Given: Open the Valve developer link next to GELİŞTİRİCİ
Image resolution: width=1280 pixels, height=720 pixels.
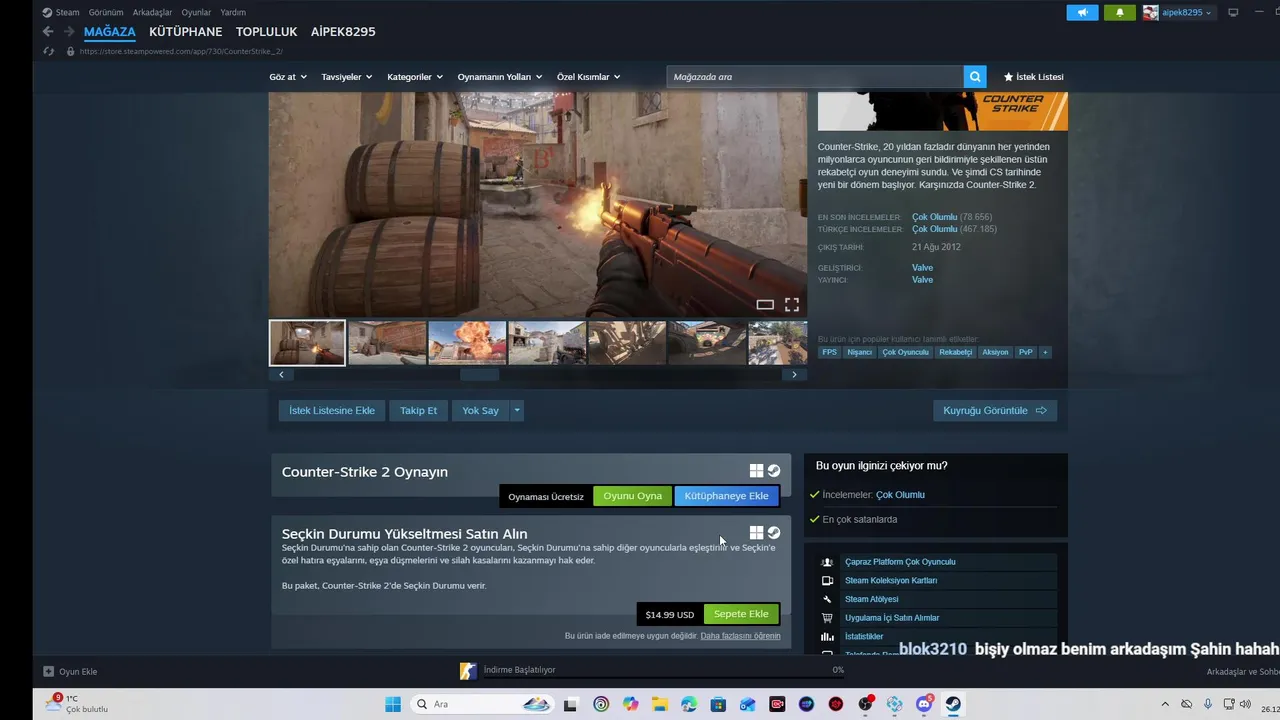Looking at the screenshot, I should (922, 268).
